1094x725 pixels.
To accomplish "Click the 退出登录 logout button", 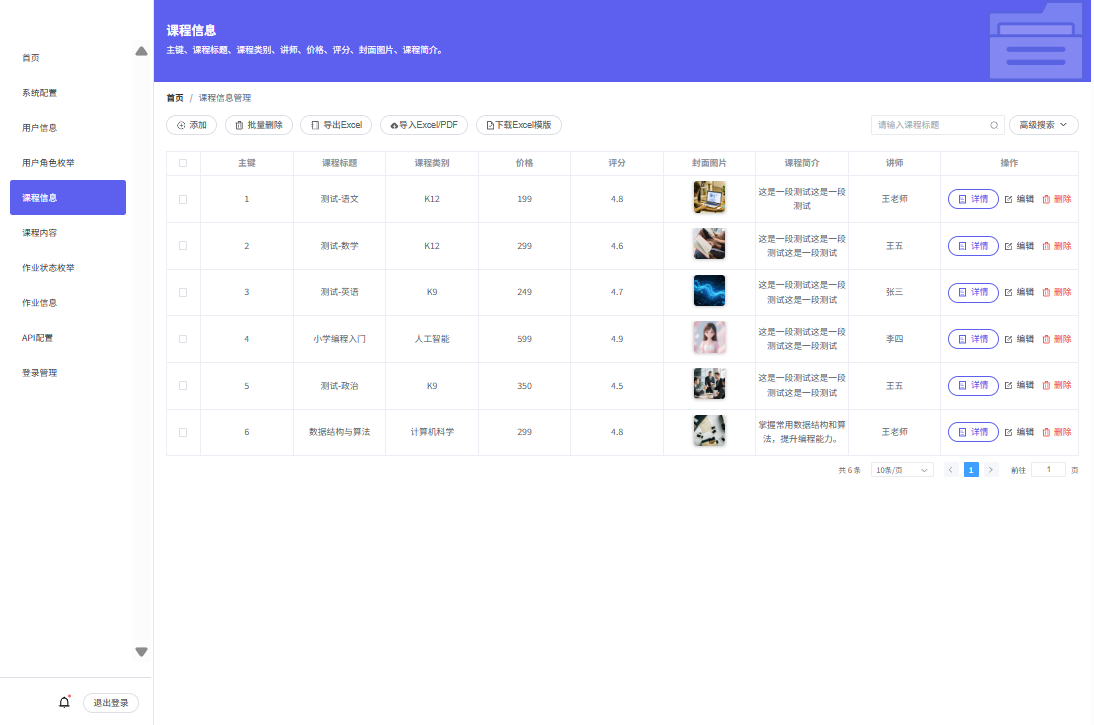I will click(111, 703).
